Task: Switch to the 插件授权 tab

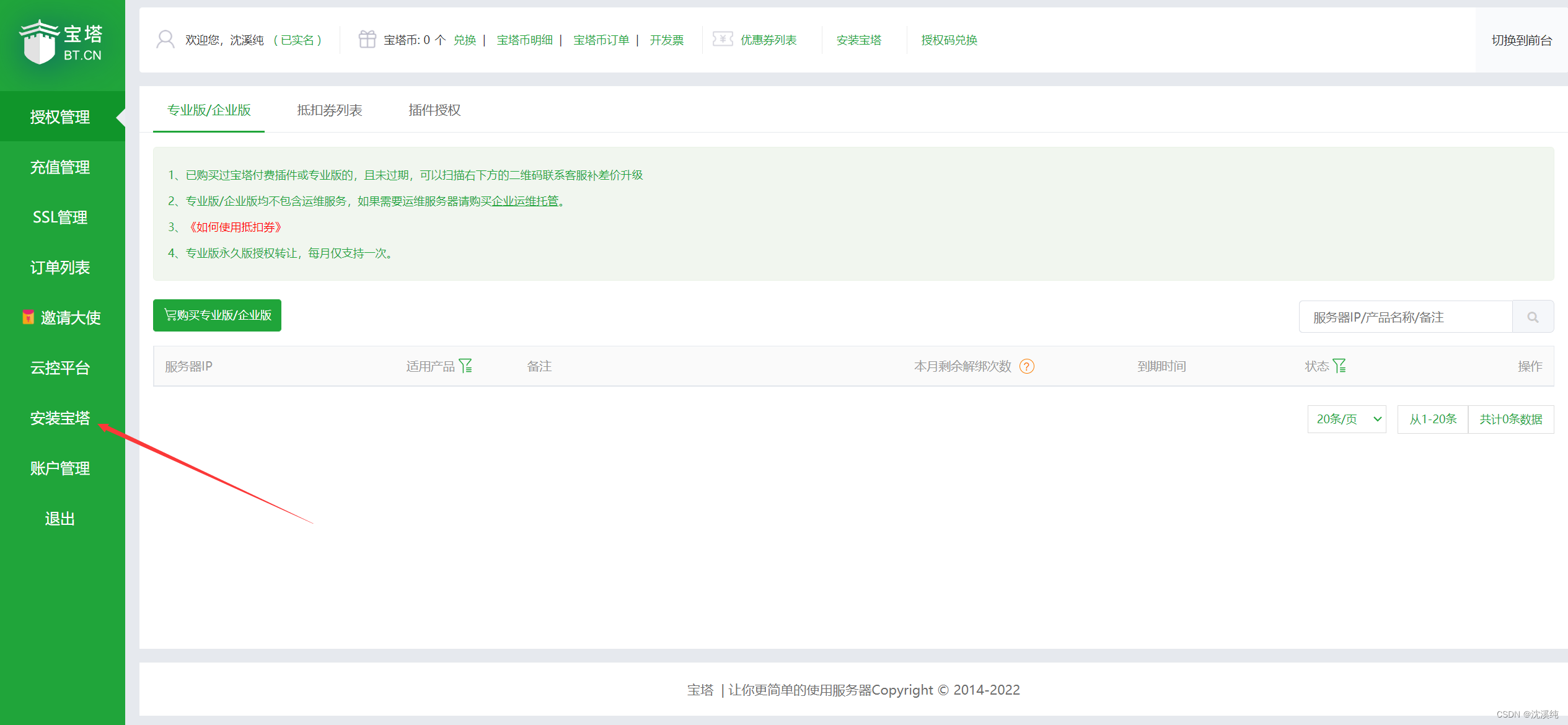Action: tap(434, 110)
